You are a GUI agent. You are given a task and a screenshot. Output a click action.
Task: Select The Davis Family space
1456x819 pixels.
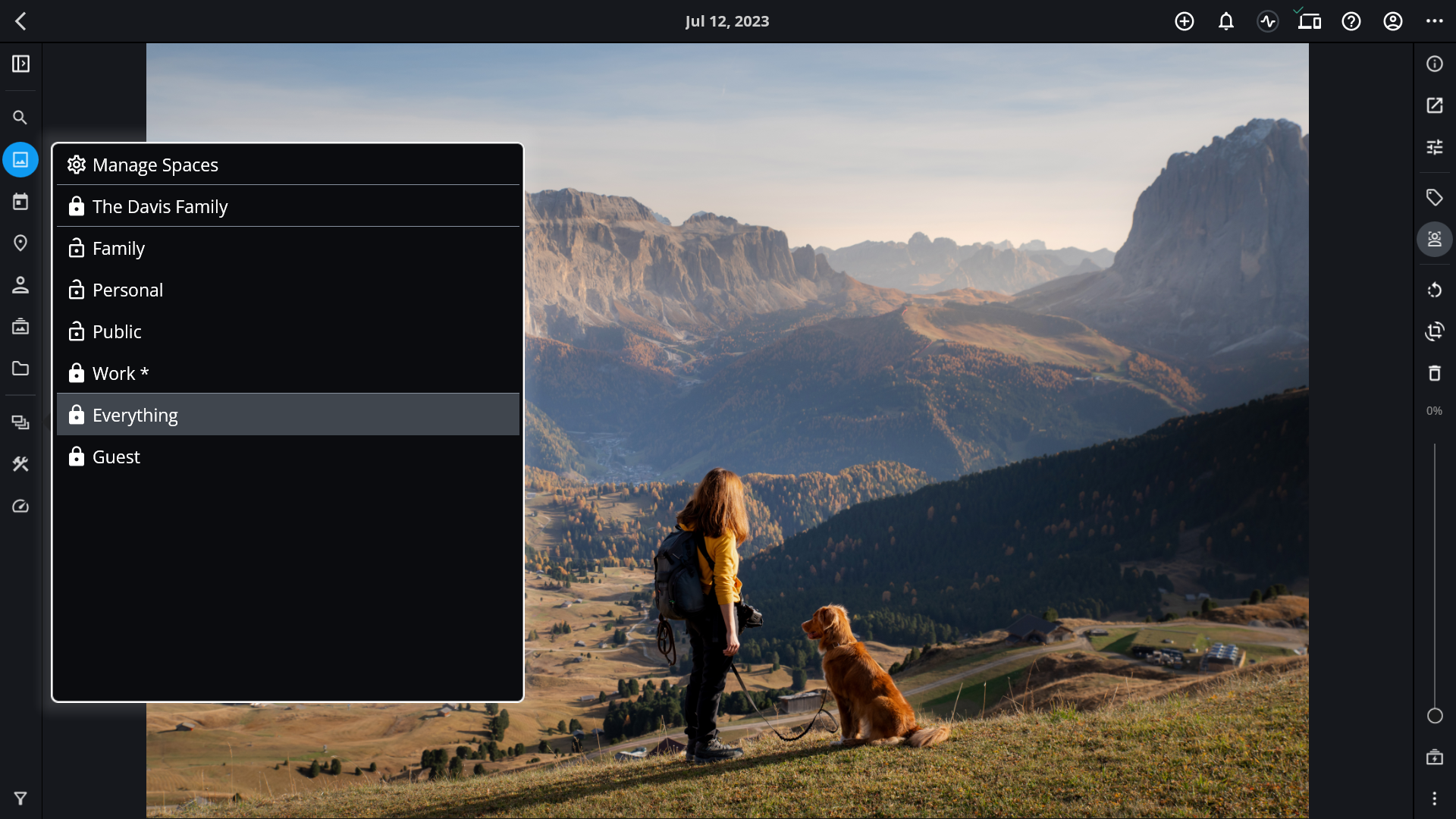159,206
